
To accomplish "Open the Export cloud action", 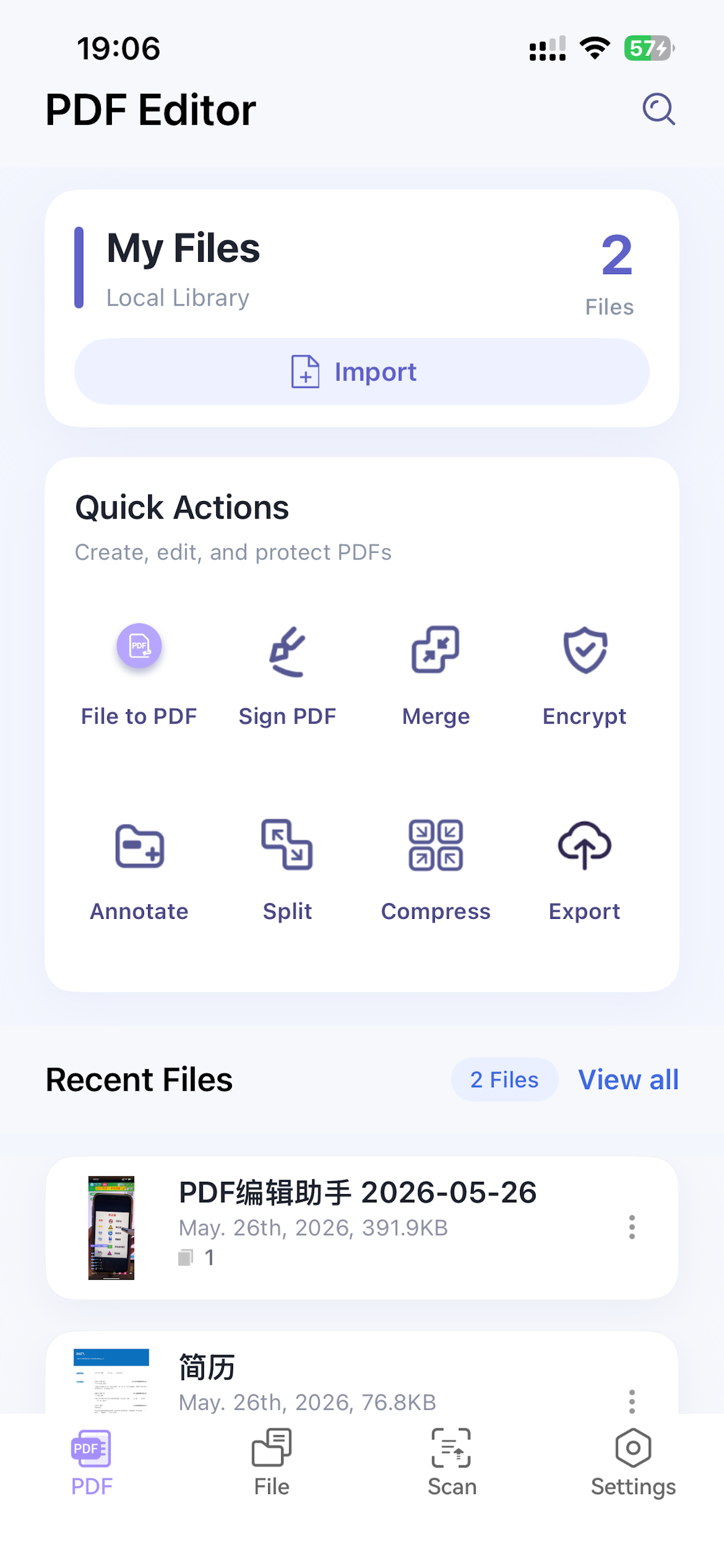I will coord(585,870).
